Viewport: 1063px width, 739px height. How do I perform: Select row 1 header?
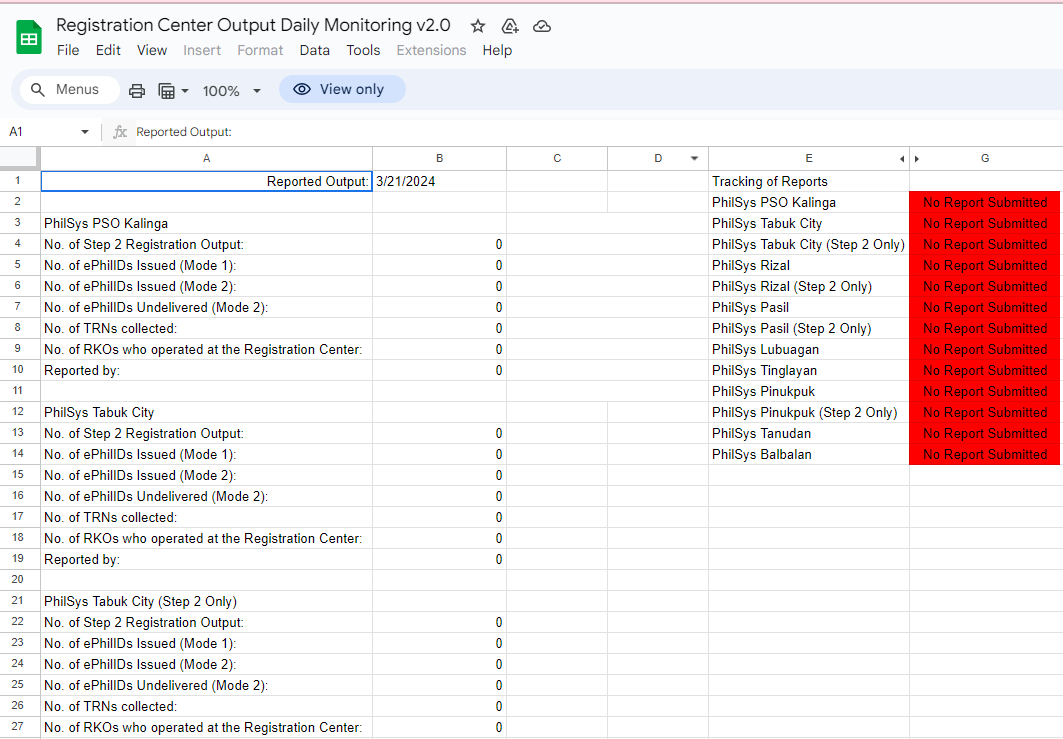[x=19, y=181]
